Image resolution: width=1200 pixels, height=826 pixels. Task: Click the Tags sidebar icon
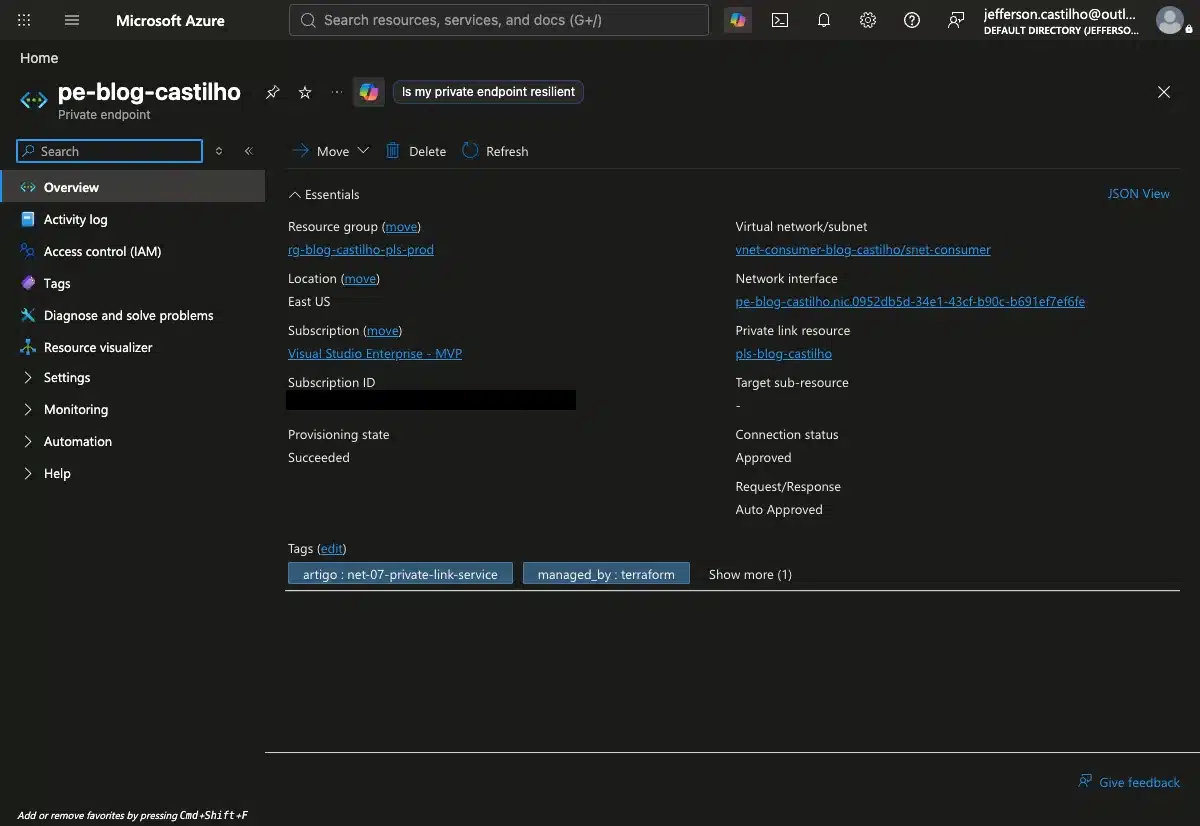tap(28, 284)
